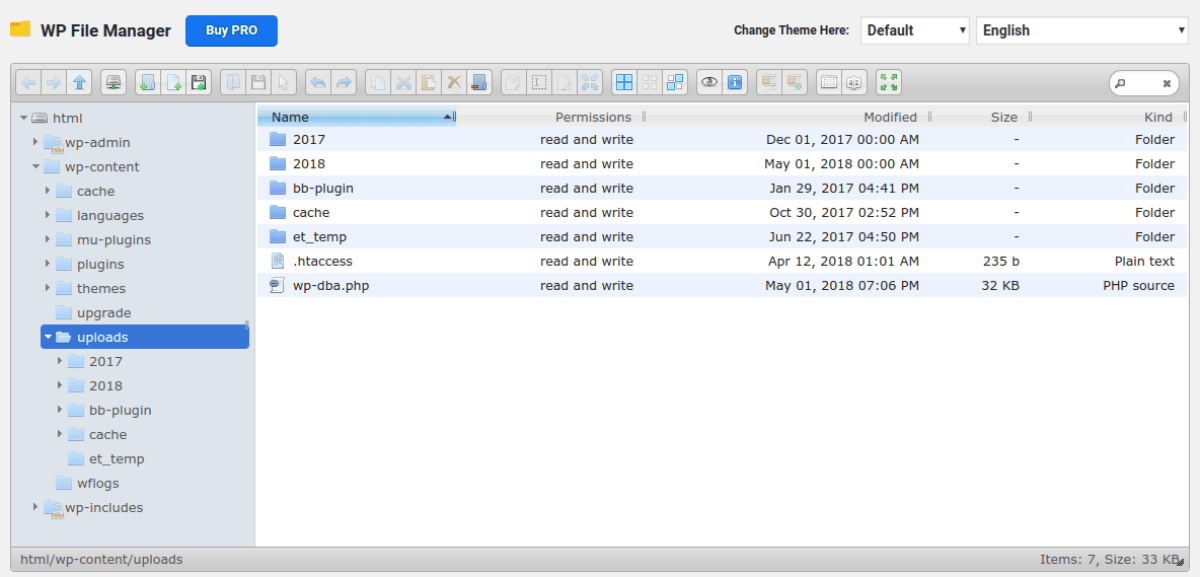The height and width of the screenshot is (577, 1200).
Task: Click the select all icon
Action: 624,83
